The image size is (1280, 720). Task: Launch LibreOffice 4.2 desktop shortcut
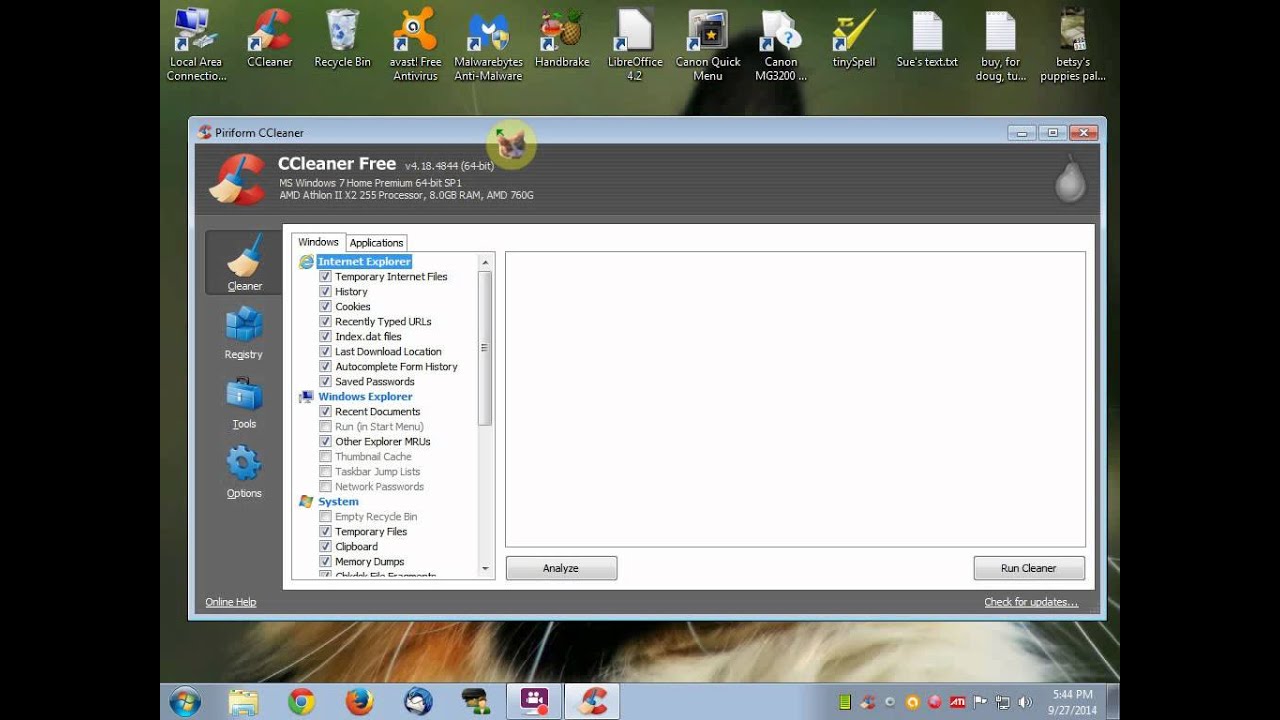coord(635,45)
